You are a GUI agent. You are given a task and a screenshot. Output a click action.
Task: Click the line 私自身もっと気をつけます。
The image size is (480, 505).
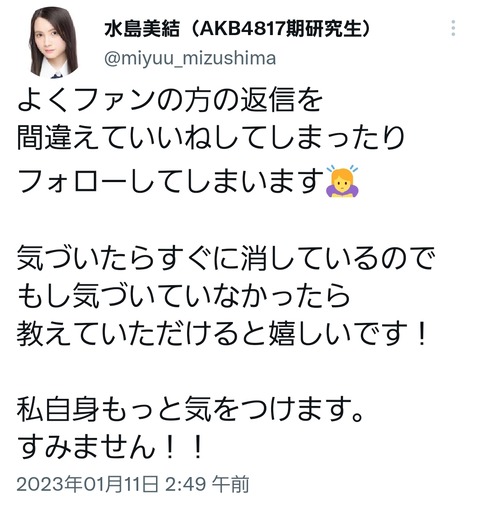pos(190,409)
